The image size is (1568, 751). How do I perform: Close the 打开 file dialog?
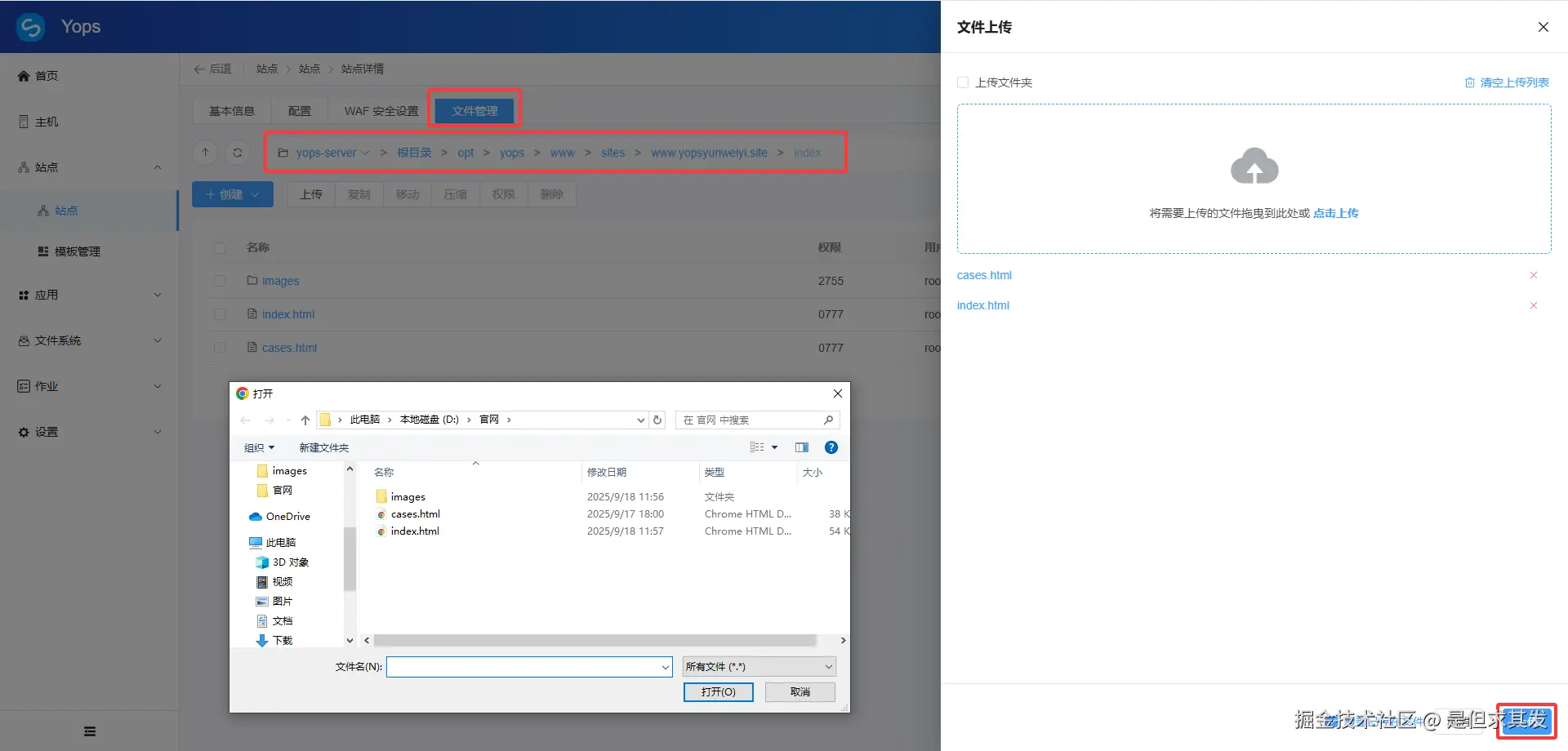tap(838, 393)
